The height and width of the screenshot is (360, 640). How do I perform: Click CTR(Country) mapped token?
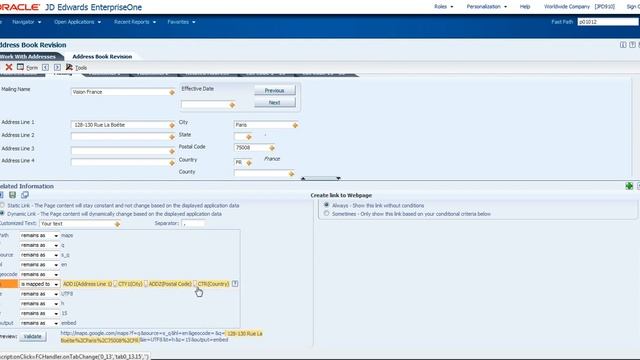[x=213, y=284]
